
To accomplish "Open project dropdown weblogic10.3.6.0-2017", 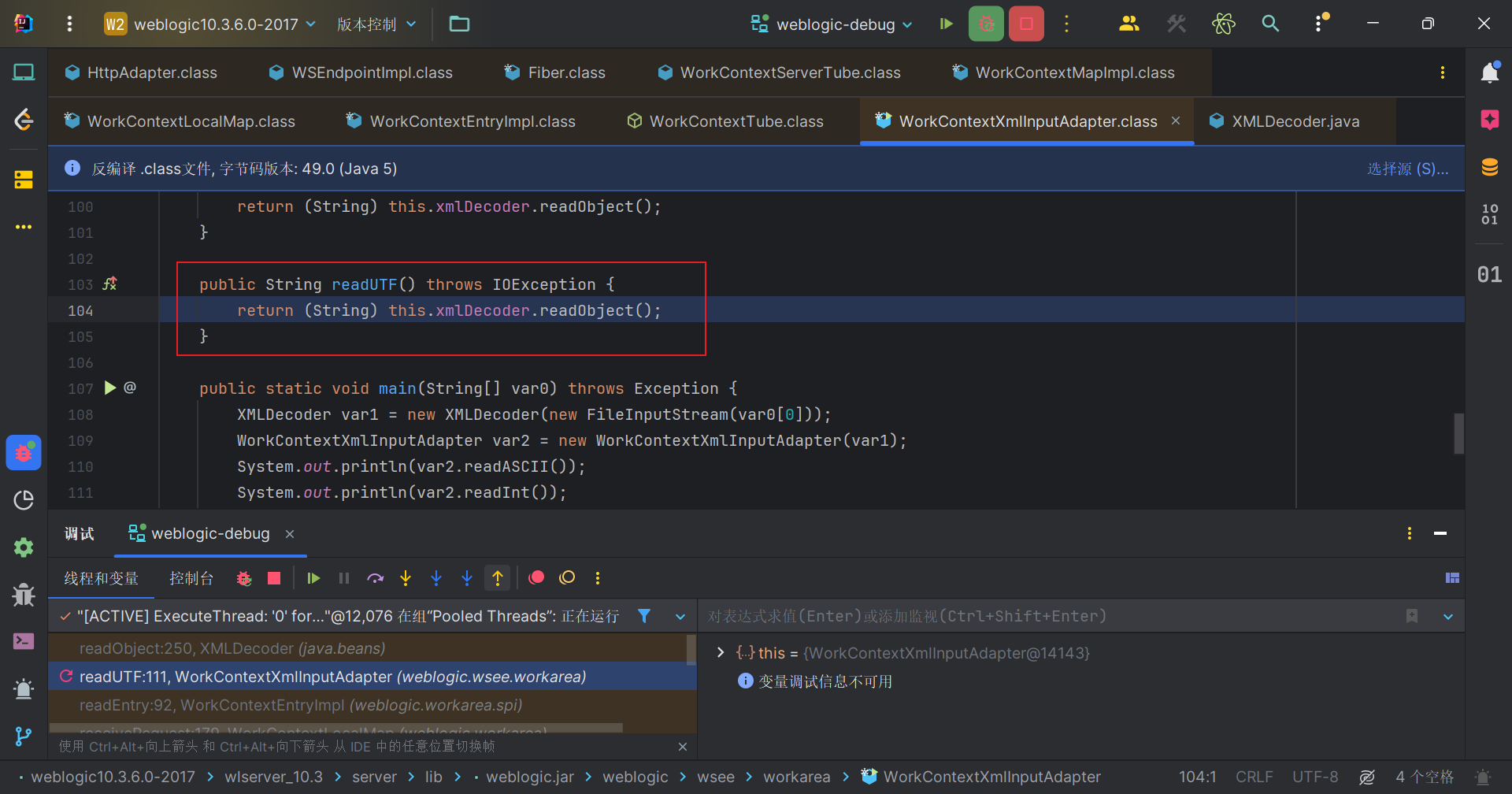I will tap(210, 24).
